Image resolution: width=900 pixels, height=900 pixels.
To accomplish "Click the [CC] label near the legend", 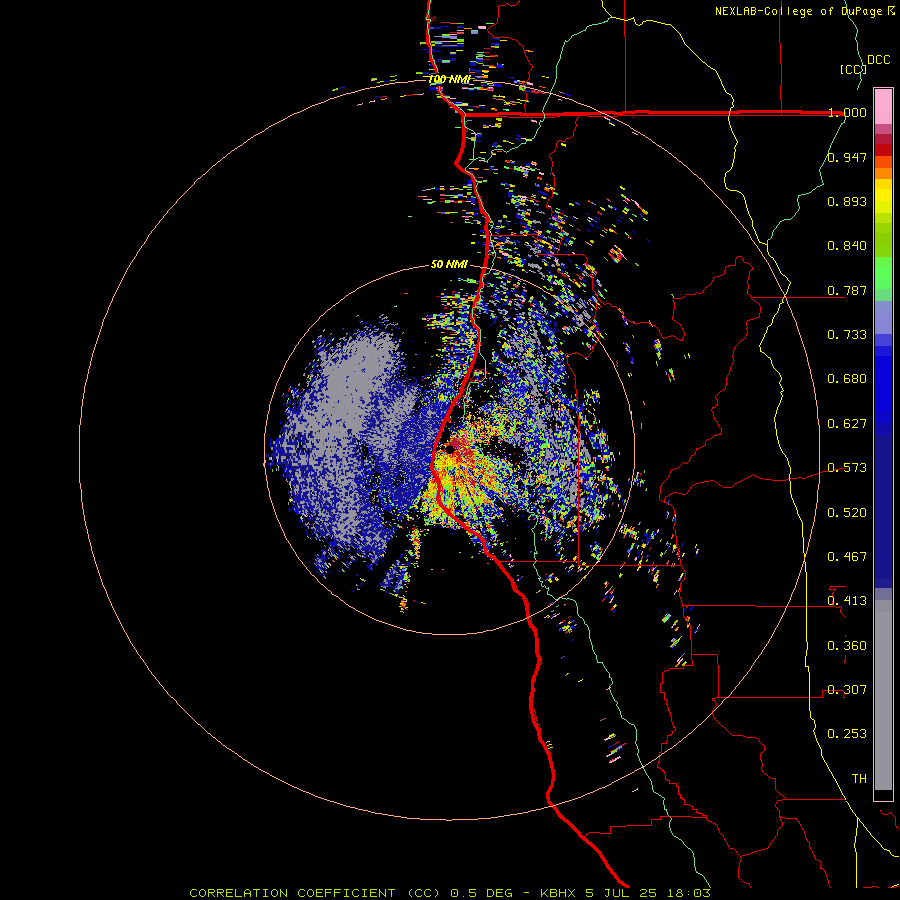I will coord(853,69).
